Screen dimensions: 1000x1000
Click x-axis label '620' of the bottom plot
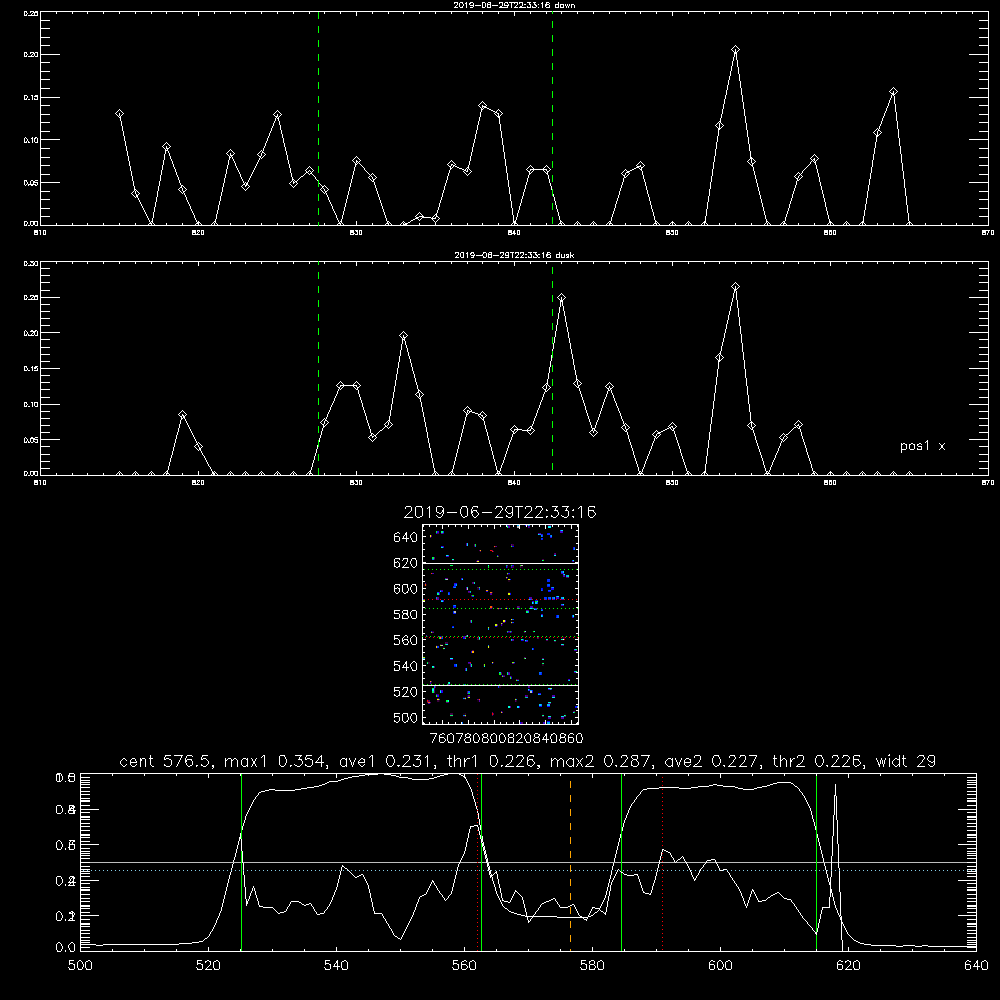pyautogui.click(x=848, y=966)
